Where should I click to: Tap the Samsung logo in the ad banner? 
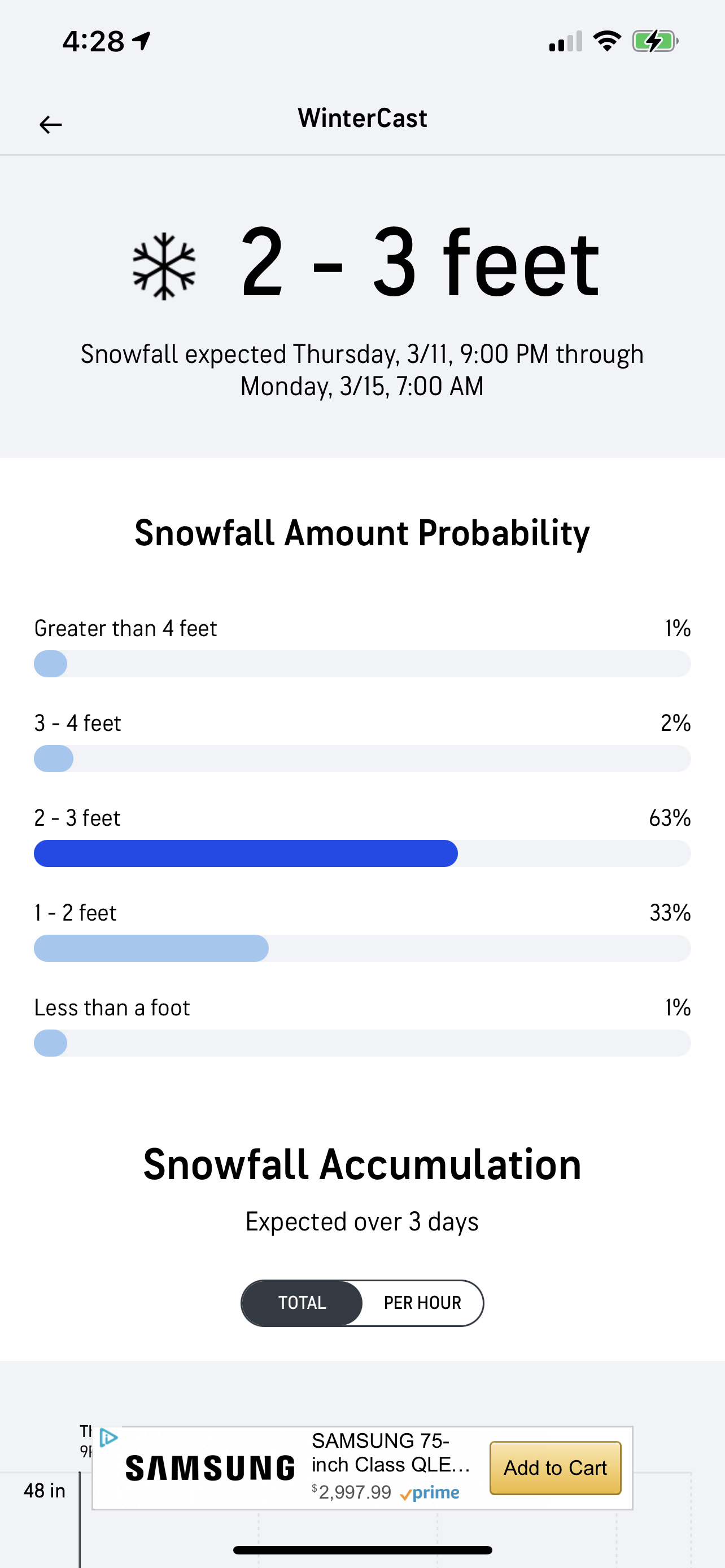tap(210, 1468)
